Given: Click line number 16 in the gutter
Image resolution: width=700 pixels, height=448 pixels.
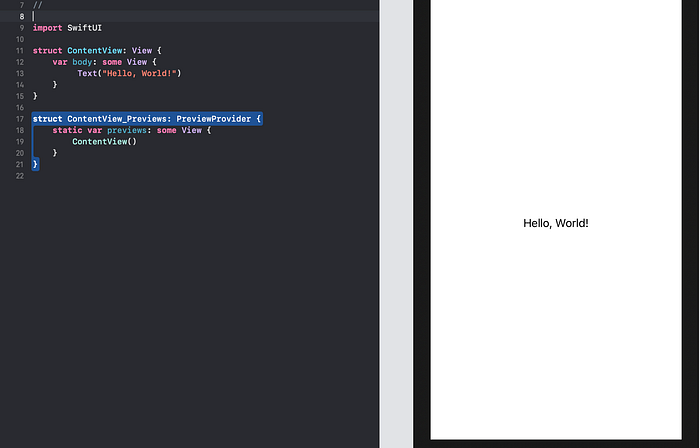Looking at the screenshot, I should (x=20, y=108).
